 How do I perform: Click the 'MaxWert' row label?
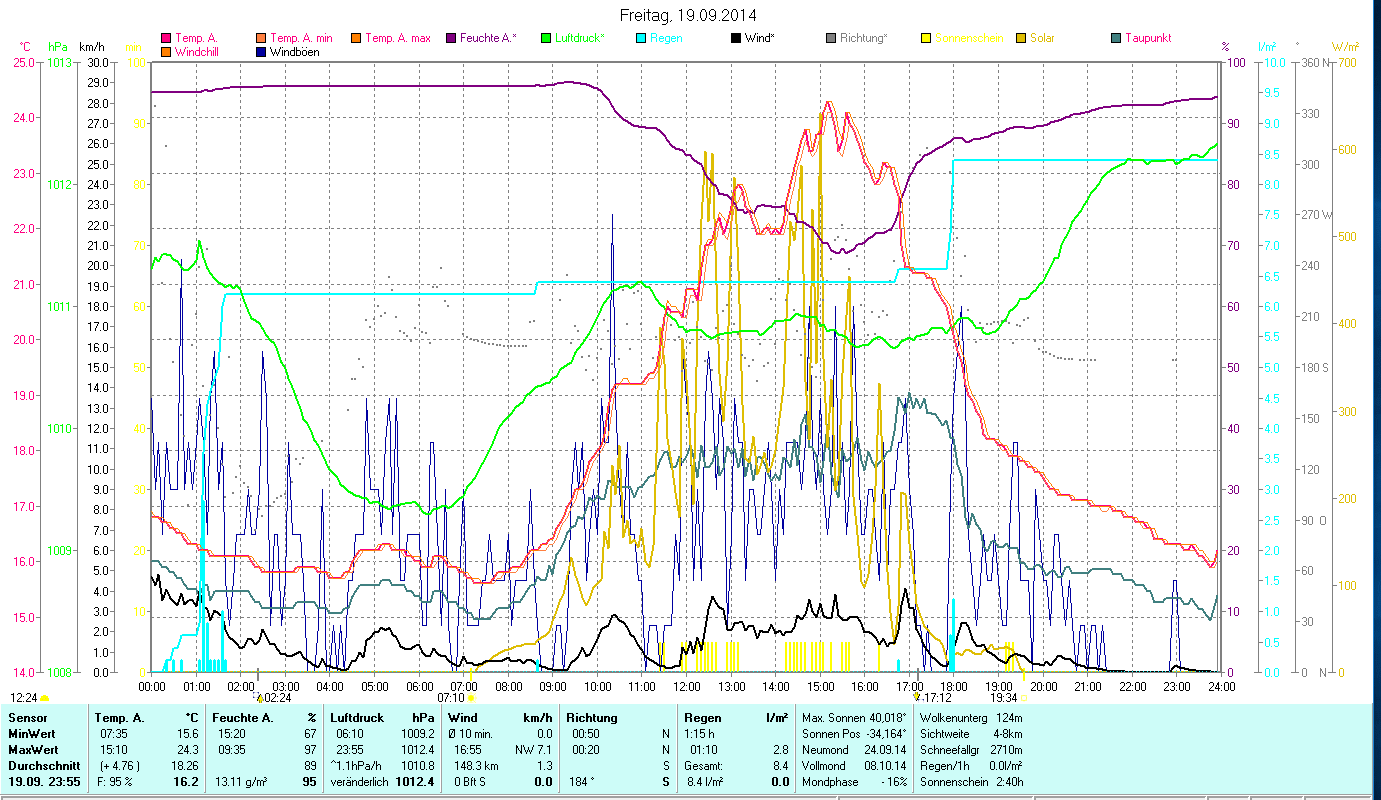click(34, 749)
